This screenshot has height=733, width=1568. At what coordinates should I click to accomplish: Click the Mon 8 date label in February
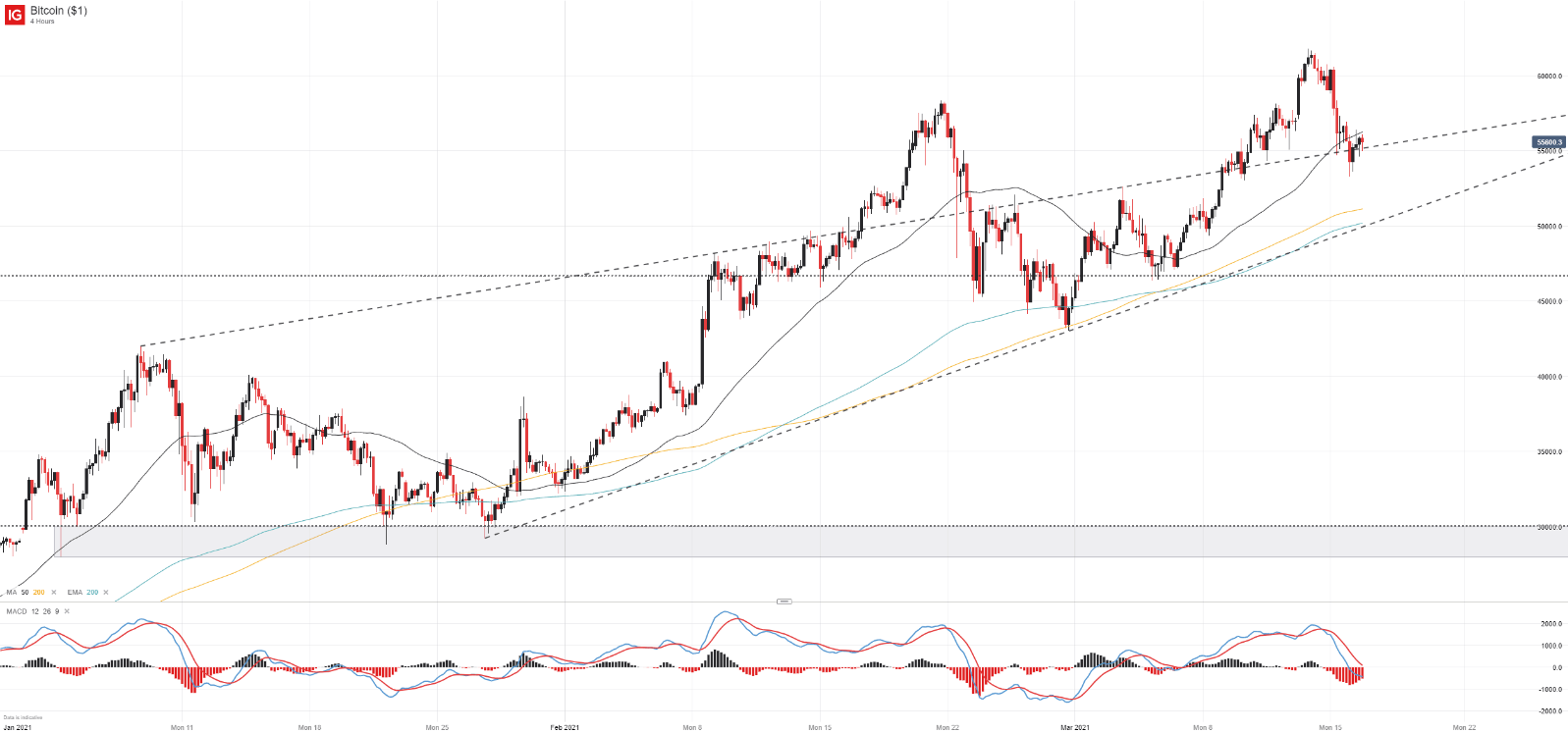point(692,728)
